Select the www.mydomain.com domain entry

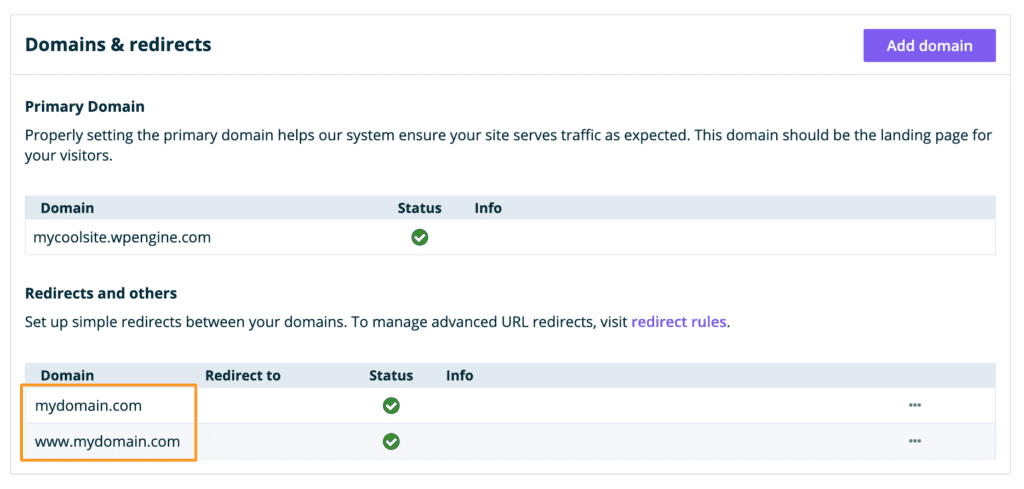(107, 441)
